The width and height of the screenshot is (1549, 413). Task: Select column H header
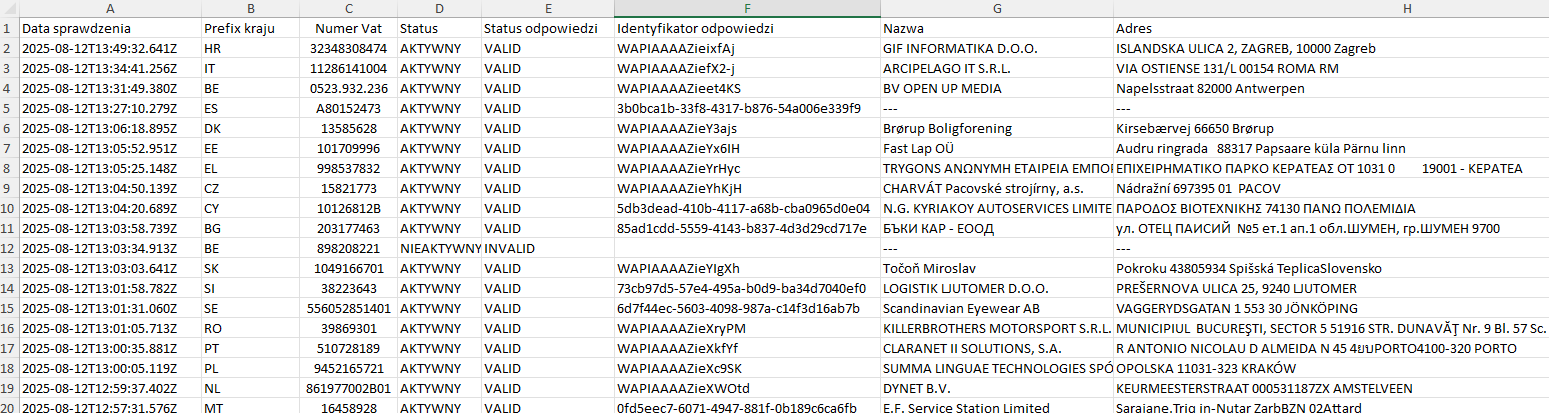coord(1331,8)
